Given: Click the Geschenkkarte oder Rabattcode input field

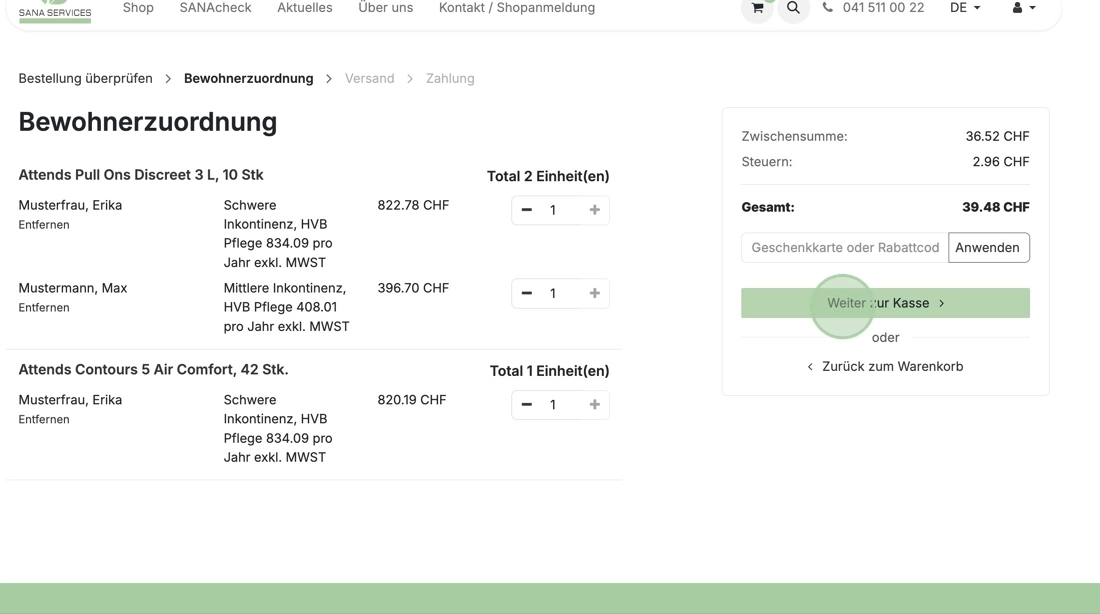Looking at the screenshot, I should pos(845,248).
